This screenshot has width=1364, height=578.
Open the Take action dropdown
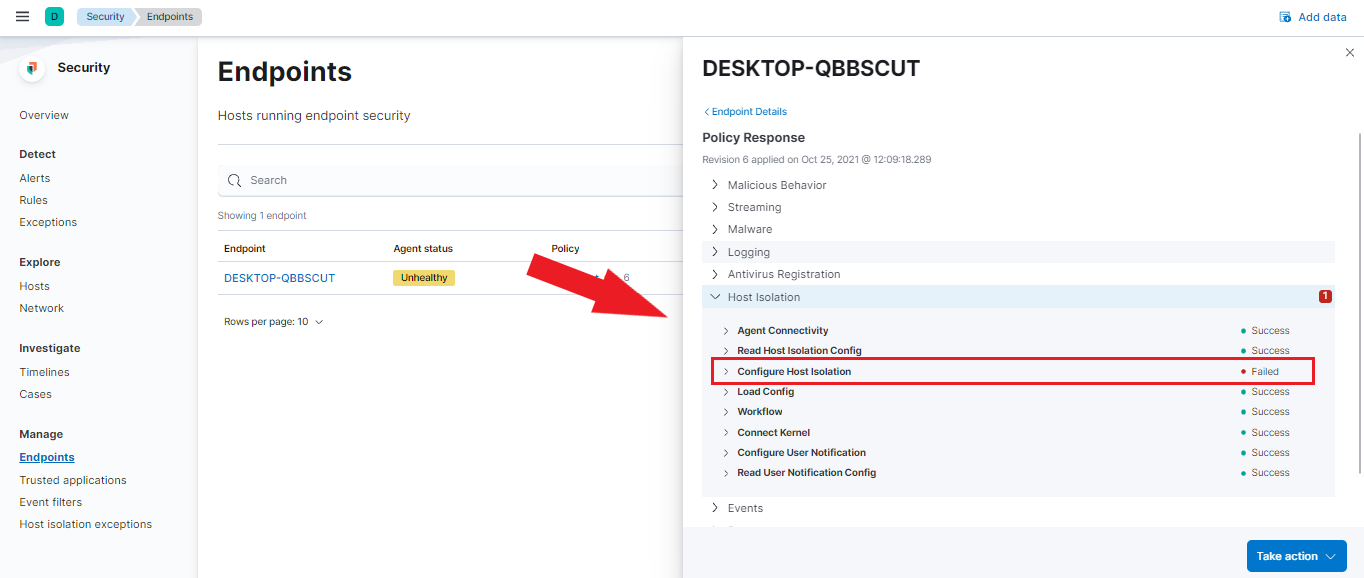coord(1296,556)
